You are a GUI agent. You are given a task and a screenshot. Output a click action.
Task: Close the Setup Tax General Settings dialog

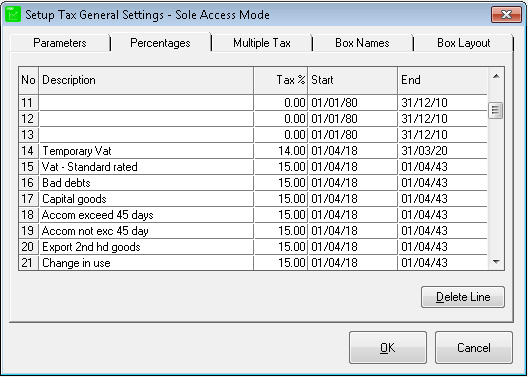pos(506,15)
